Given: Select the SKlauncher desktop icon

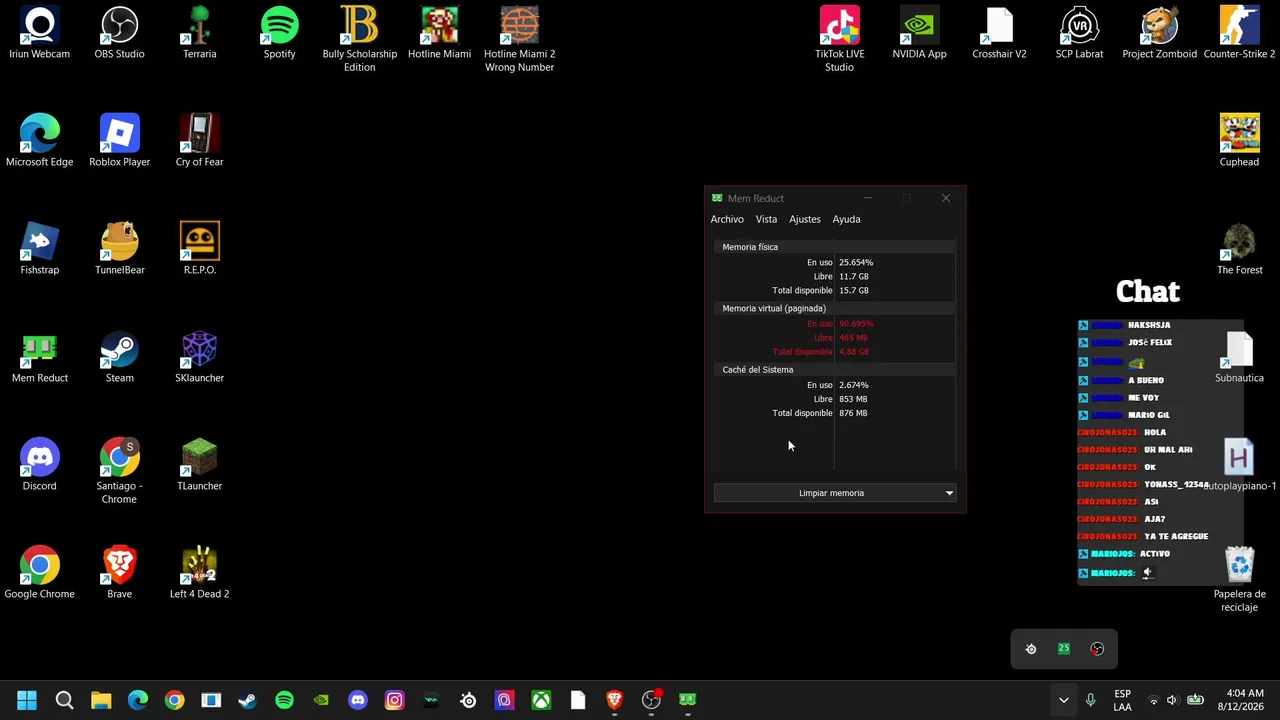Looking at the screenshot, I should pyautogui.click(x=200, y=357).
